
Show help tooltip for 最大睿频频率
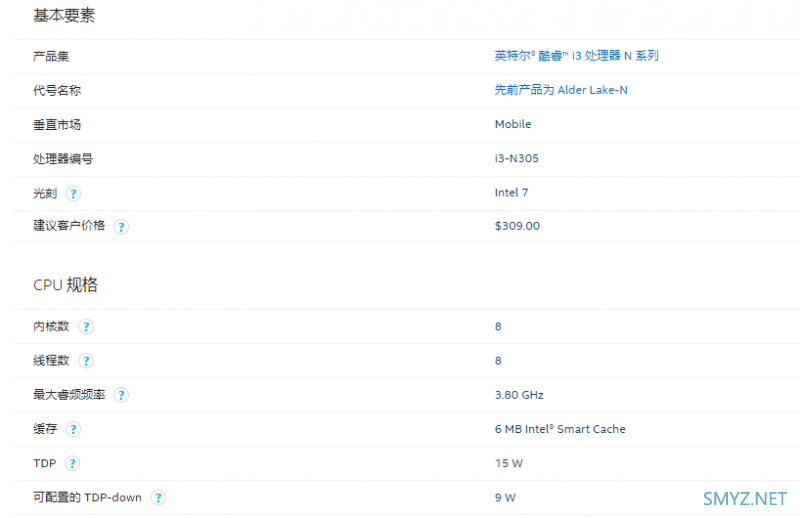pos(121,394)
